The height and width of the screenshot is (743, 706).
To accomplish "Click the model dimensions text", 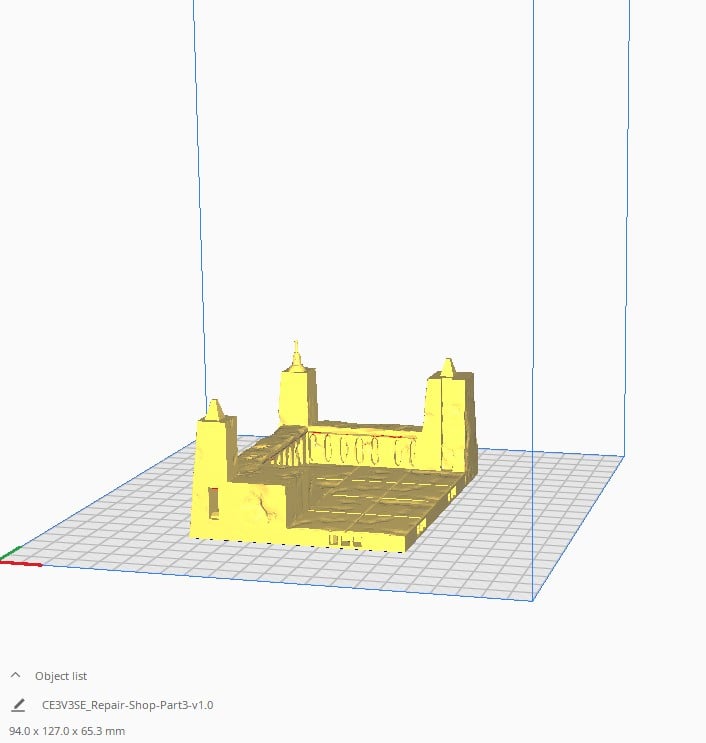I will [x=67, y=731].
